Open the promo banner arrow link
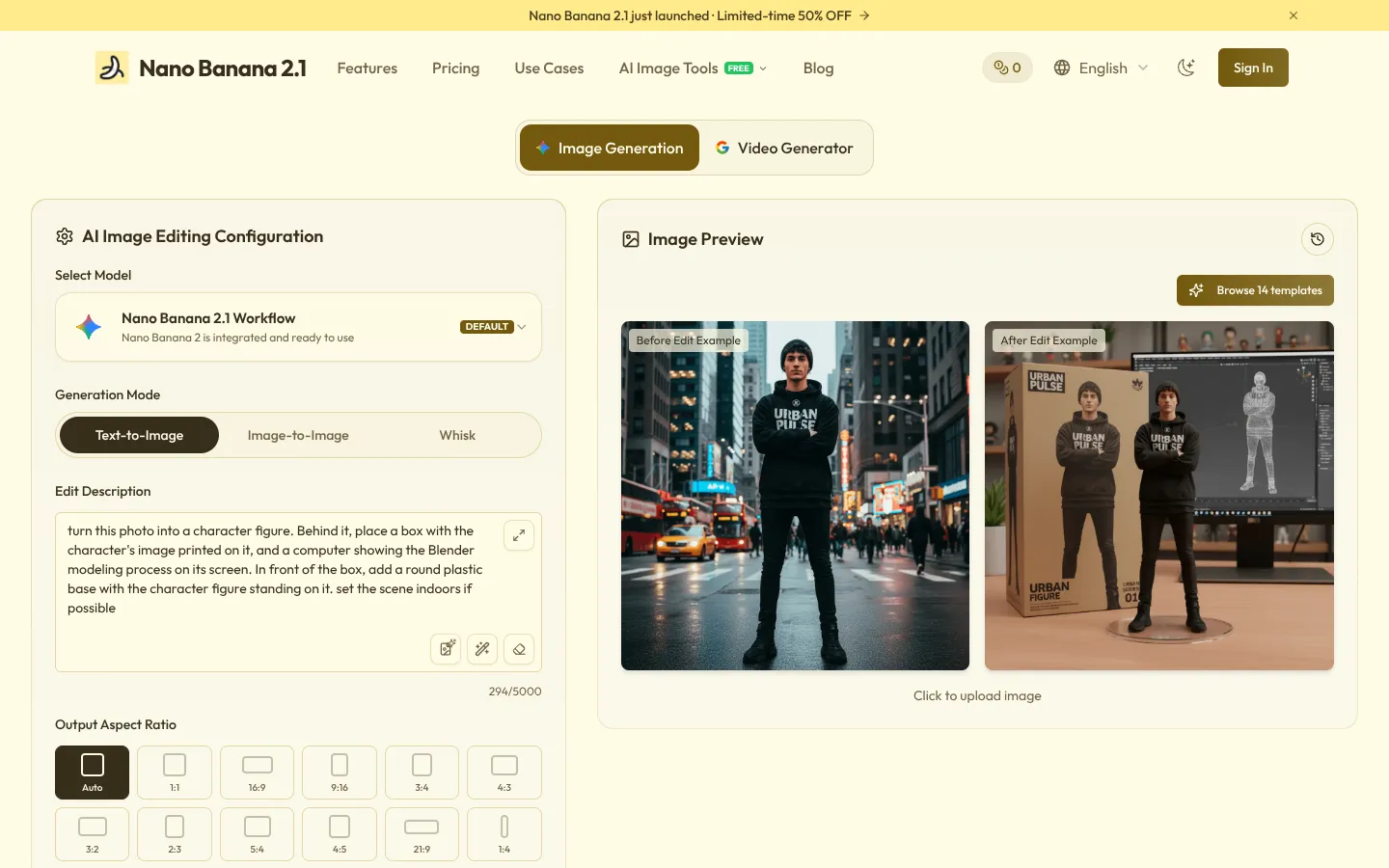Screen dimensions: 1389x868 click(x=864, y=15)
